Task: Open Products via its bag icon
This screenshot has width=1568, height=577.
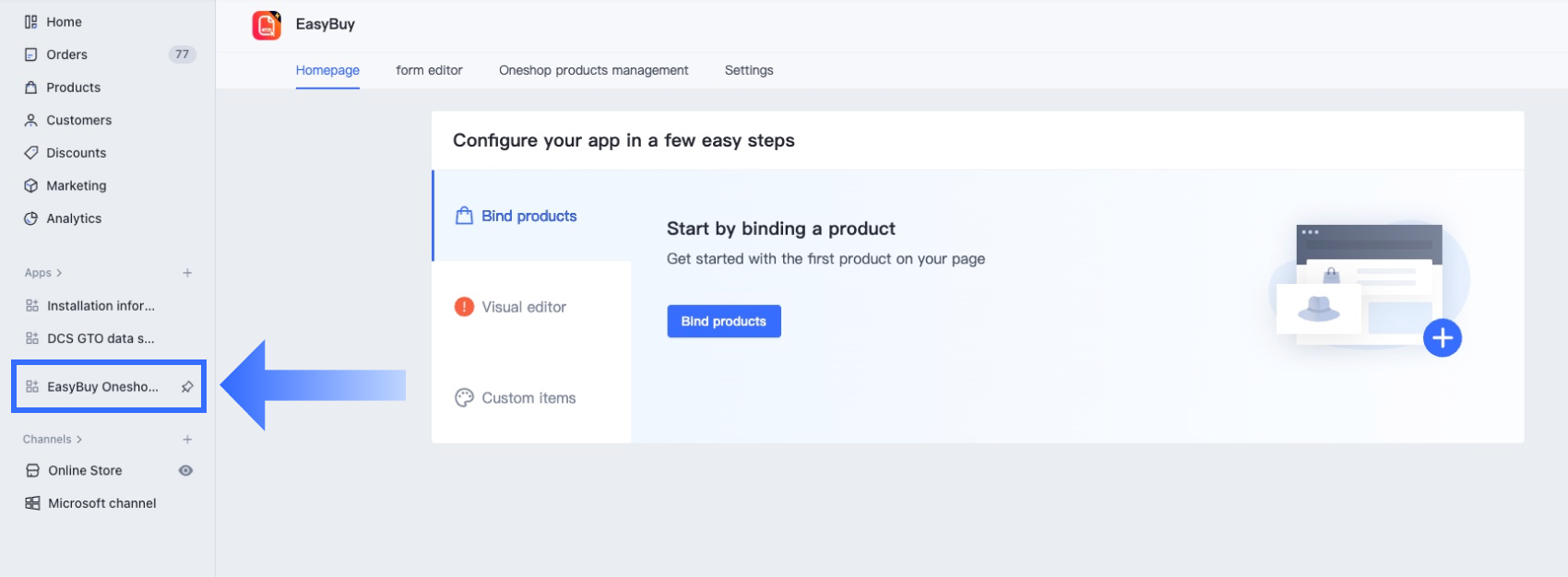Action: click(31, 88)
